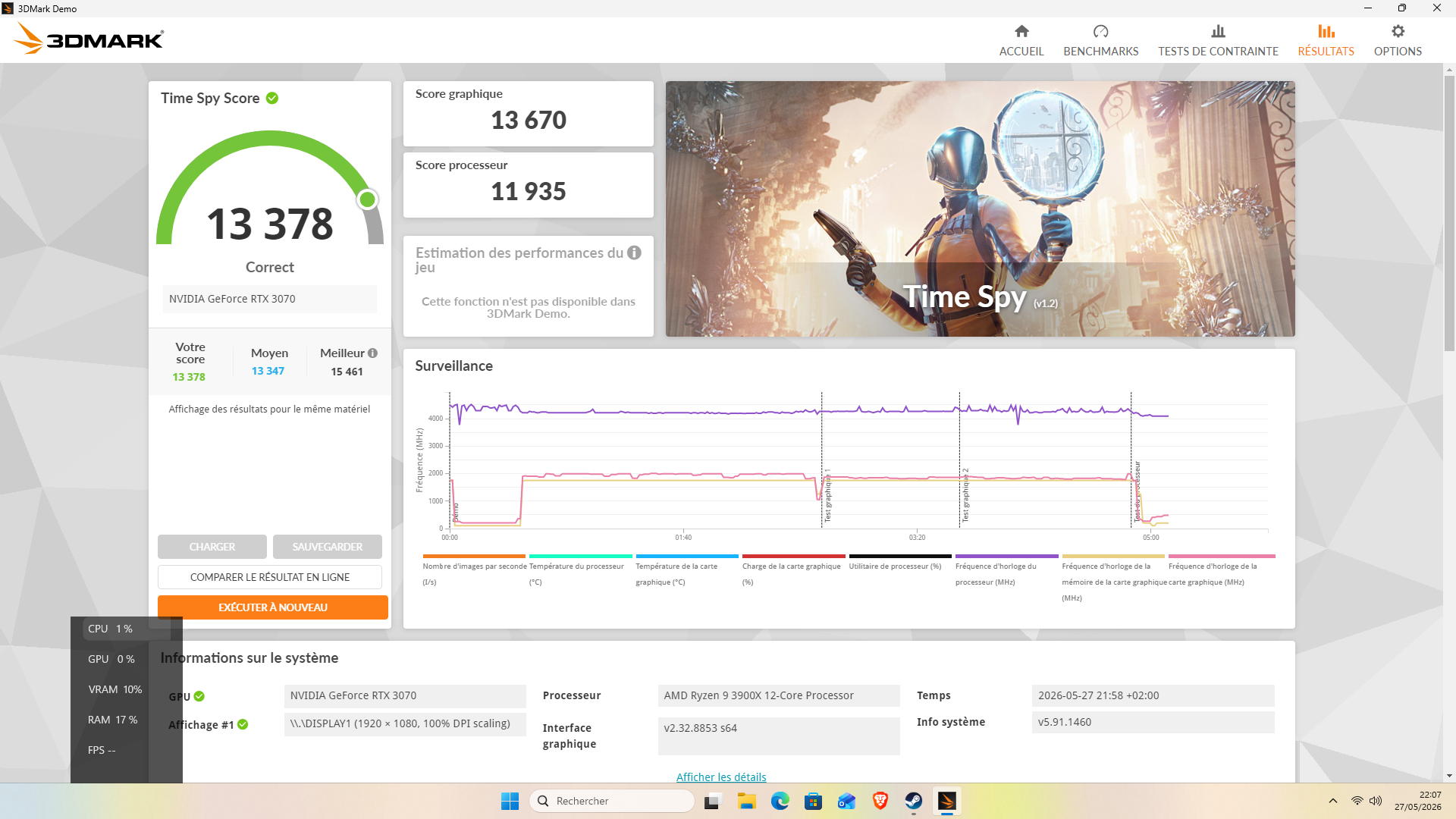Click the scrollbar down arrow
The image size is (1456, 819).
1449,776
